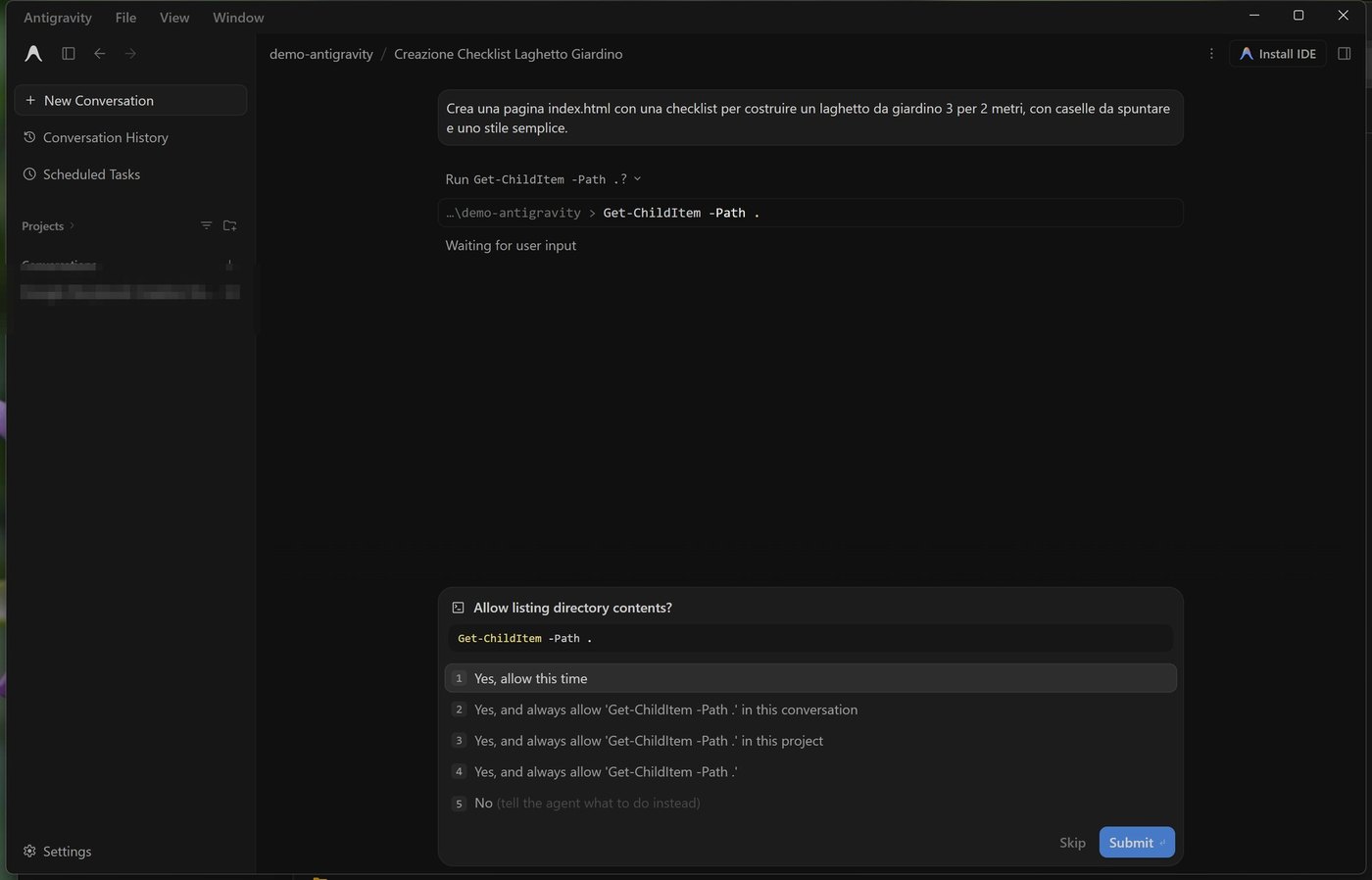Select 'Yes, allow this time' option

[x=810, y=678]
